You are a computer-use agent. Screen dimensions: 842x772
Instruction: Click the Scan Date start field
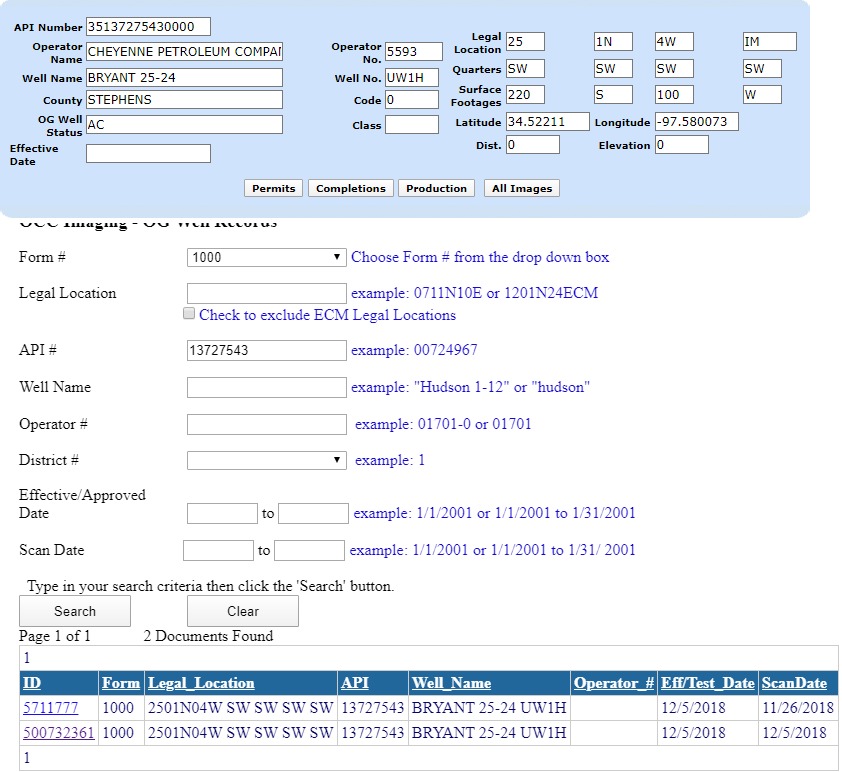coord(218,550)
